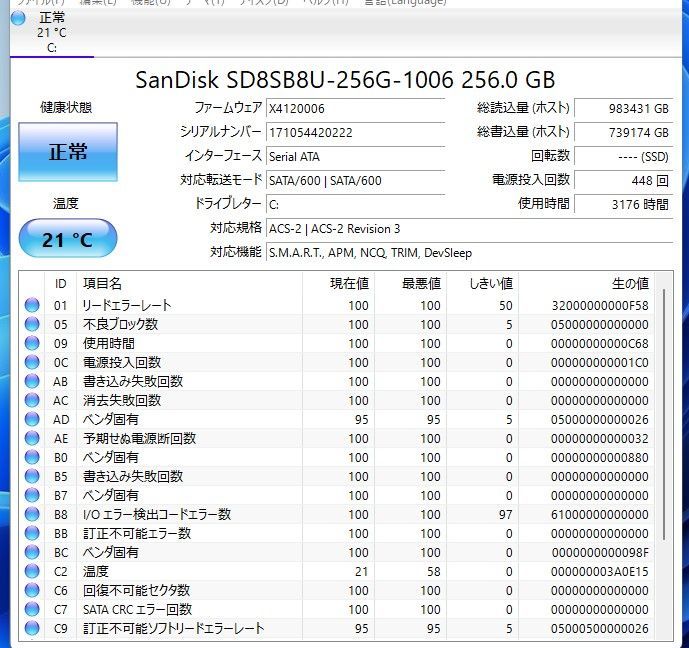Click status icon for SATA CRC エラー回数 row

32,609
